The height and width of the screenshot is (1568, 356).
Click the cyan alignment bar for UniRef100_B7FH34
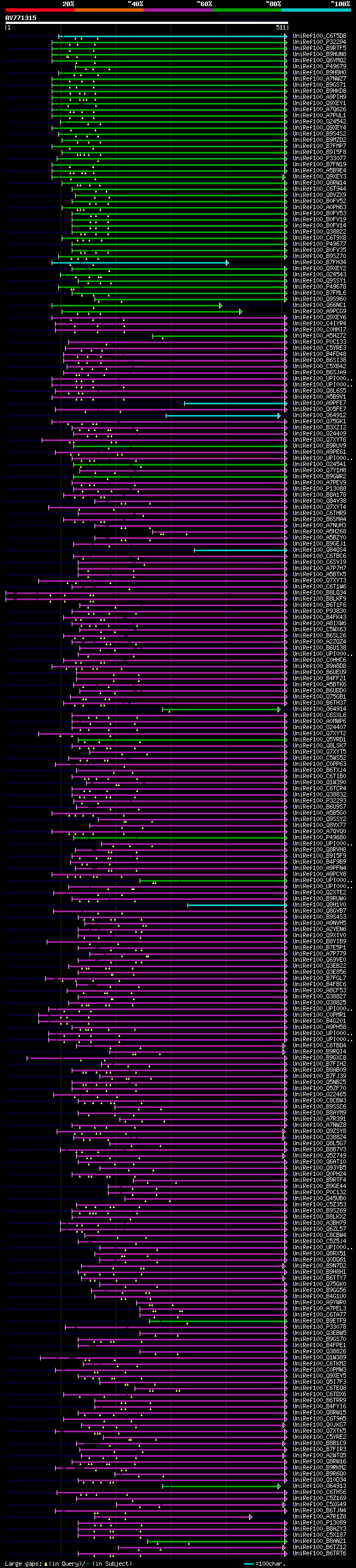pos(141,263)
